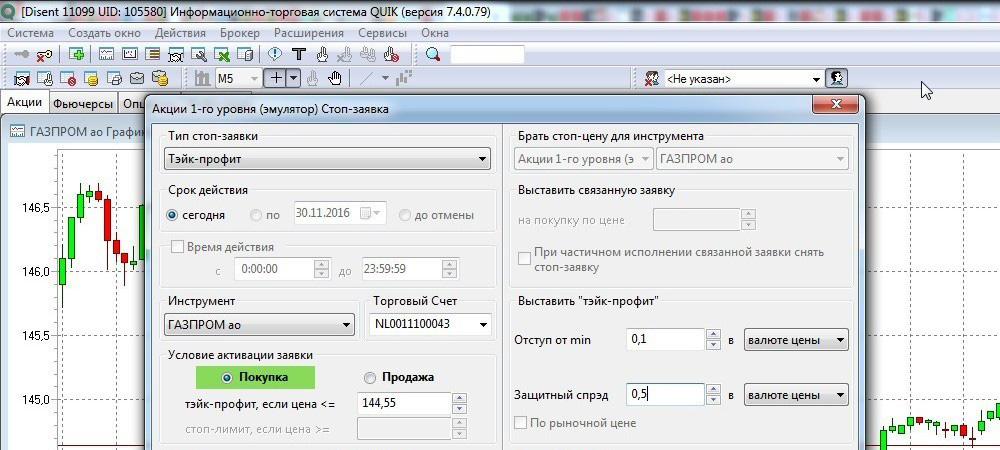Screen dimensions: 1000x450
Task: Click the take-profit price field 144,55
Action: [x=404, y=402]
